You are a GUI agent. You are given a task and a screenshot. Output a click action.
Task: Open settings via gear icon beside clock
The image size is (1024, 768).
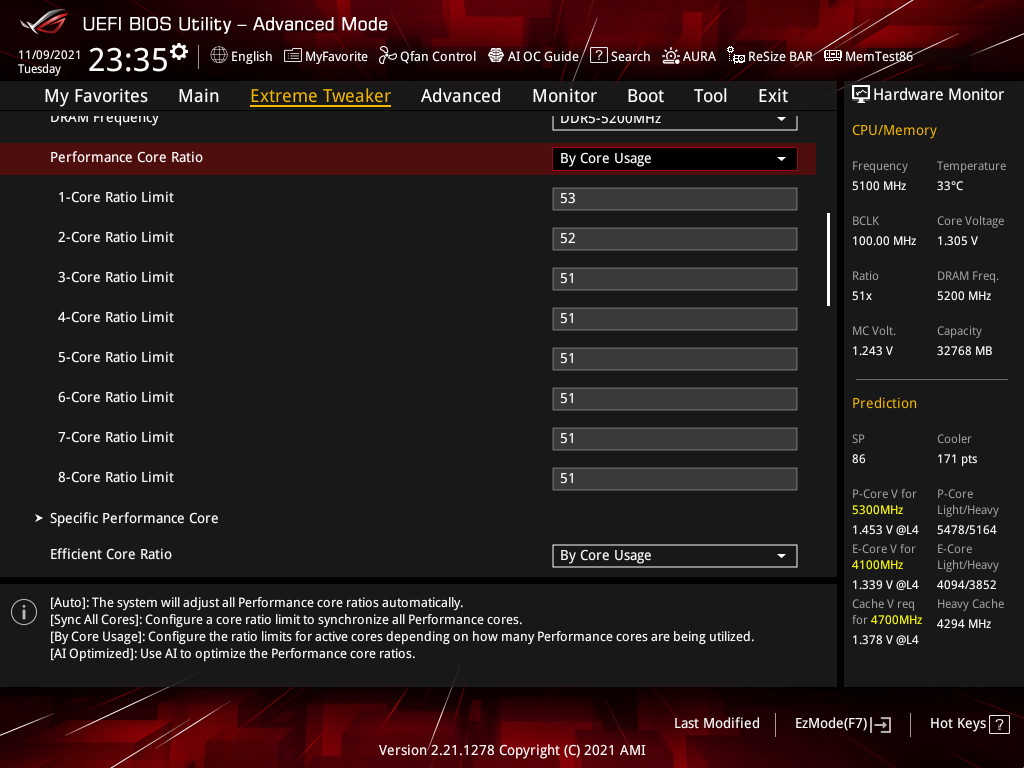coord(179,51)
